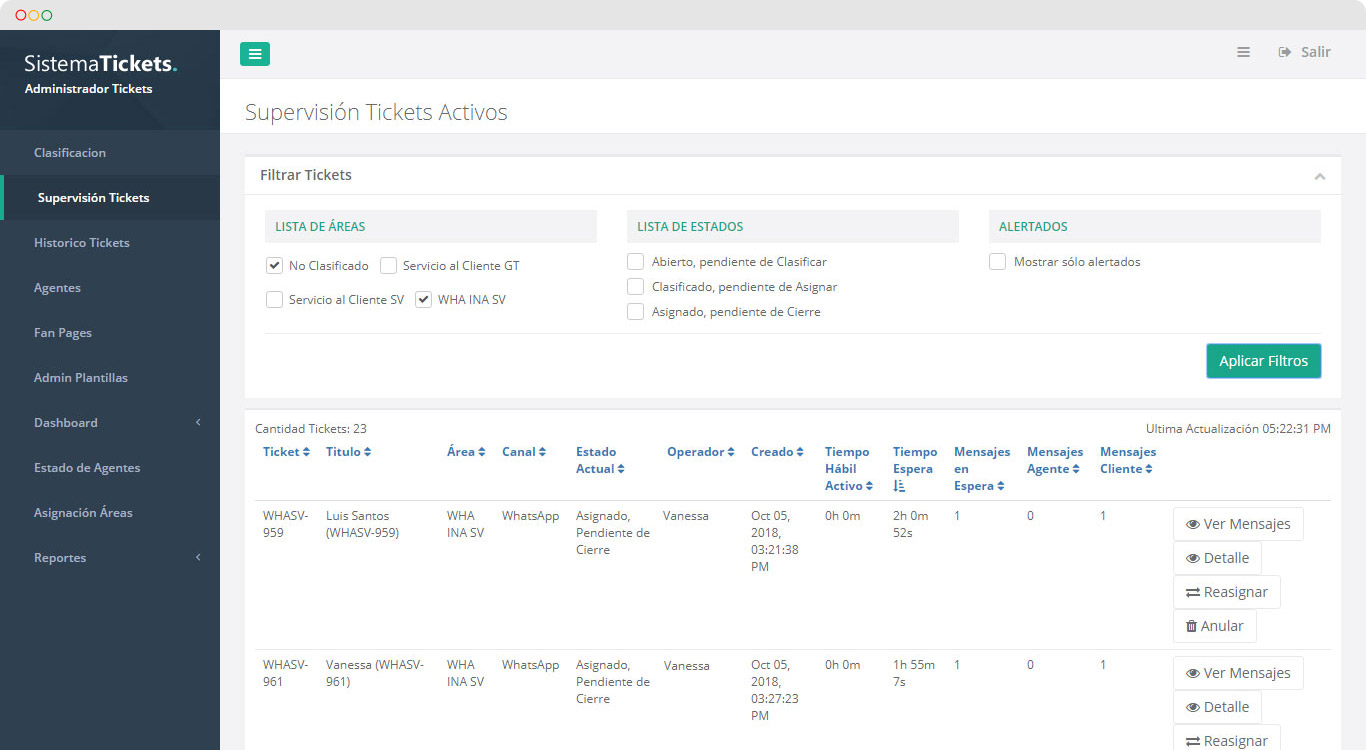Sort by Mensajes Cliente column header

tap(1128, 460)
